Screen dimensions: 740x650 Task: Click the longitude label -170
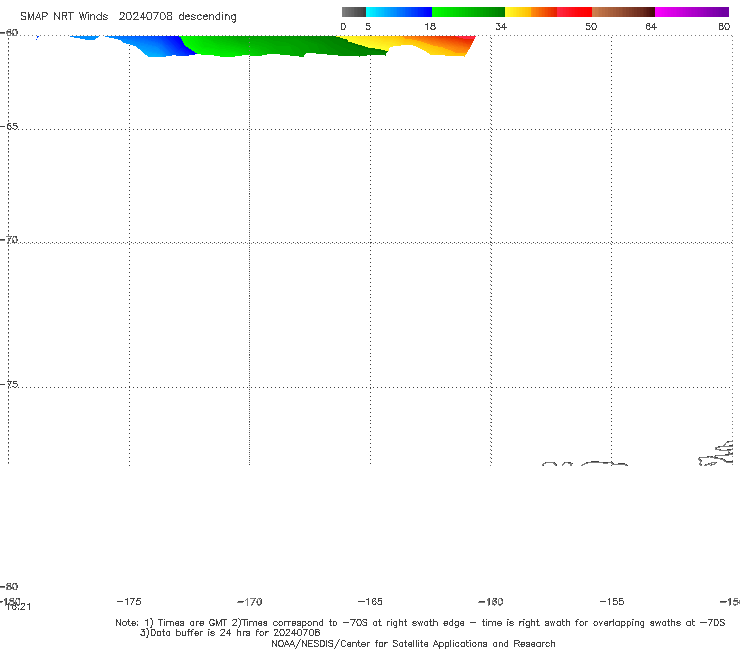coord(250,601)
